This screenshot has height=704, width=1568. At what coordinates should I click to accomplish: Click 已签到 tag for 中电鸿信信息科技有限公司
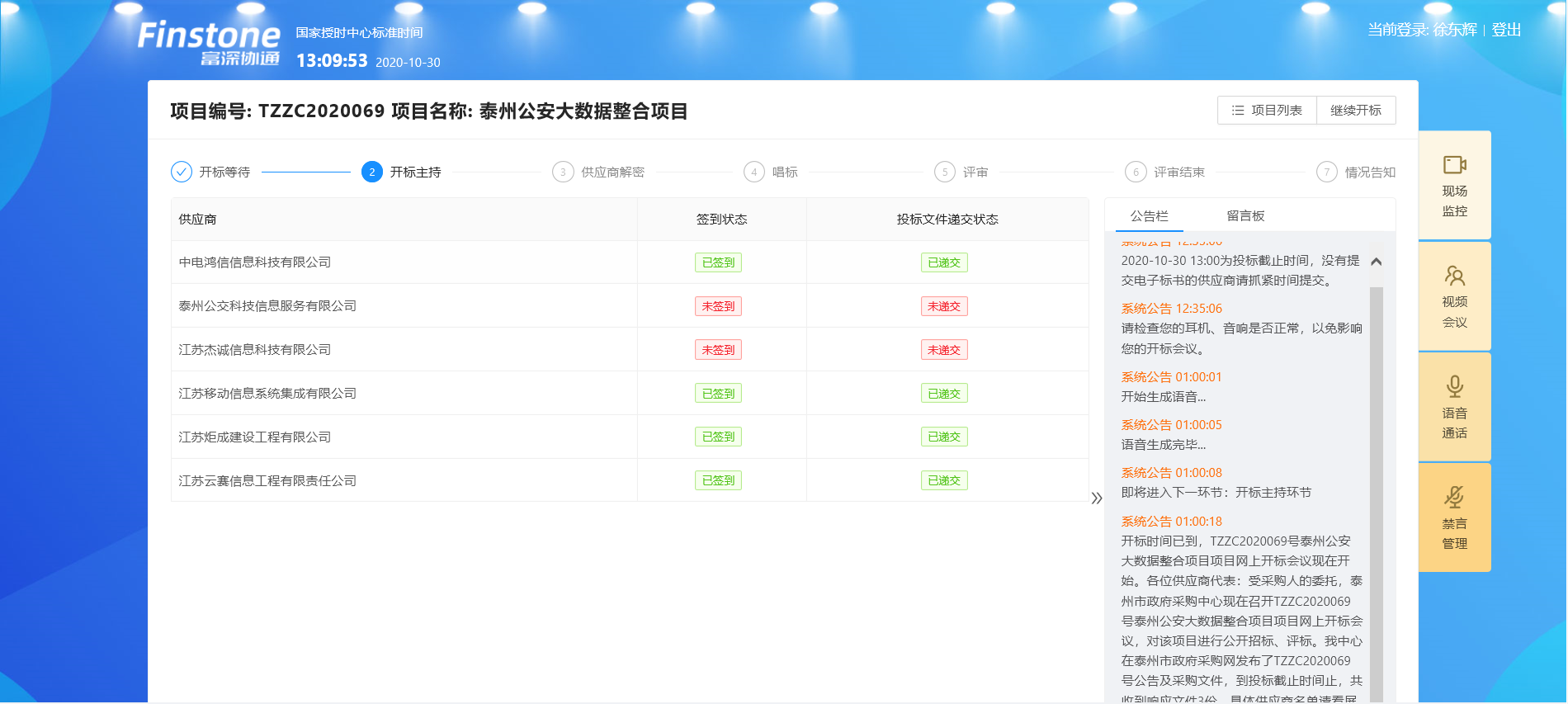point(718,262)
